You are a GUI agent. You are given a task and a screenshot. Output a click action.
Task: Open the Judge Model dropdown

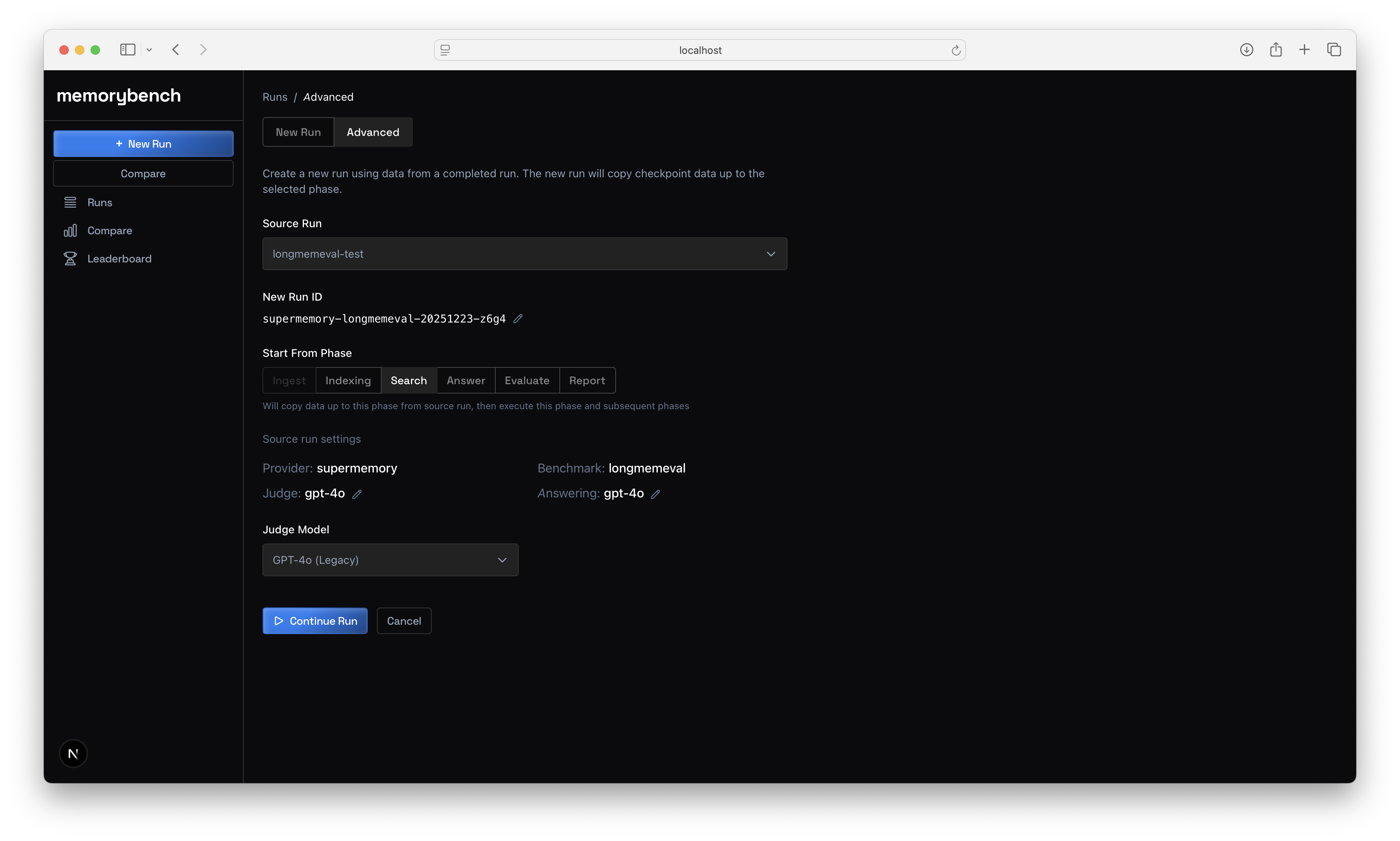[390, 560]
